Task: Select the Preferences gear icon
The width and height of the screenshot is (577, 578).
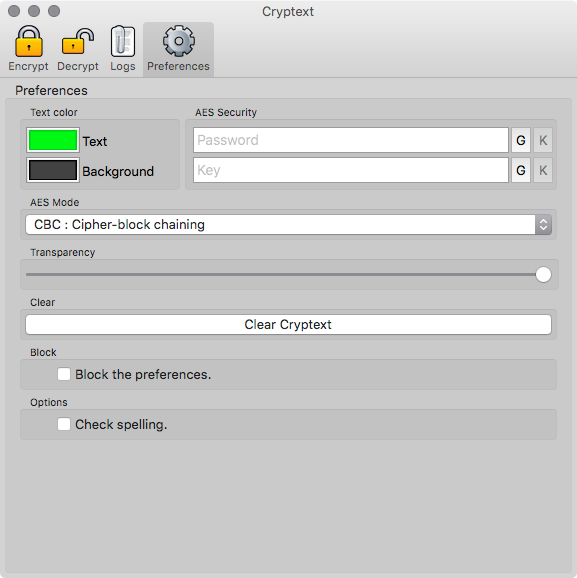Action: [179, 41]
